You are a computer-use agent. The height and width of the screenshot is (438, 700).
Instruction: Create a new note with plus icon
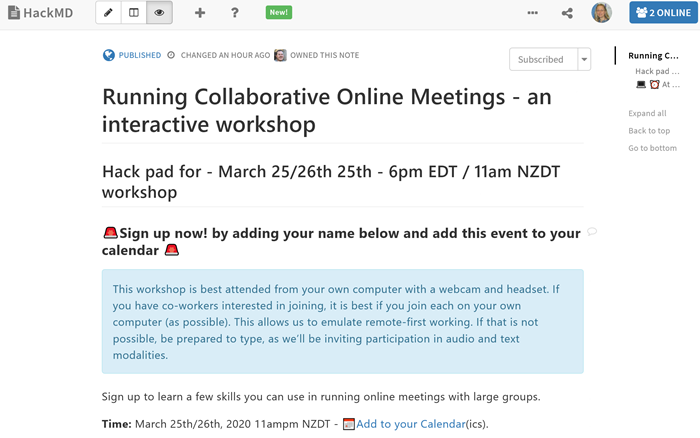click(200, 13)
